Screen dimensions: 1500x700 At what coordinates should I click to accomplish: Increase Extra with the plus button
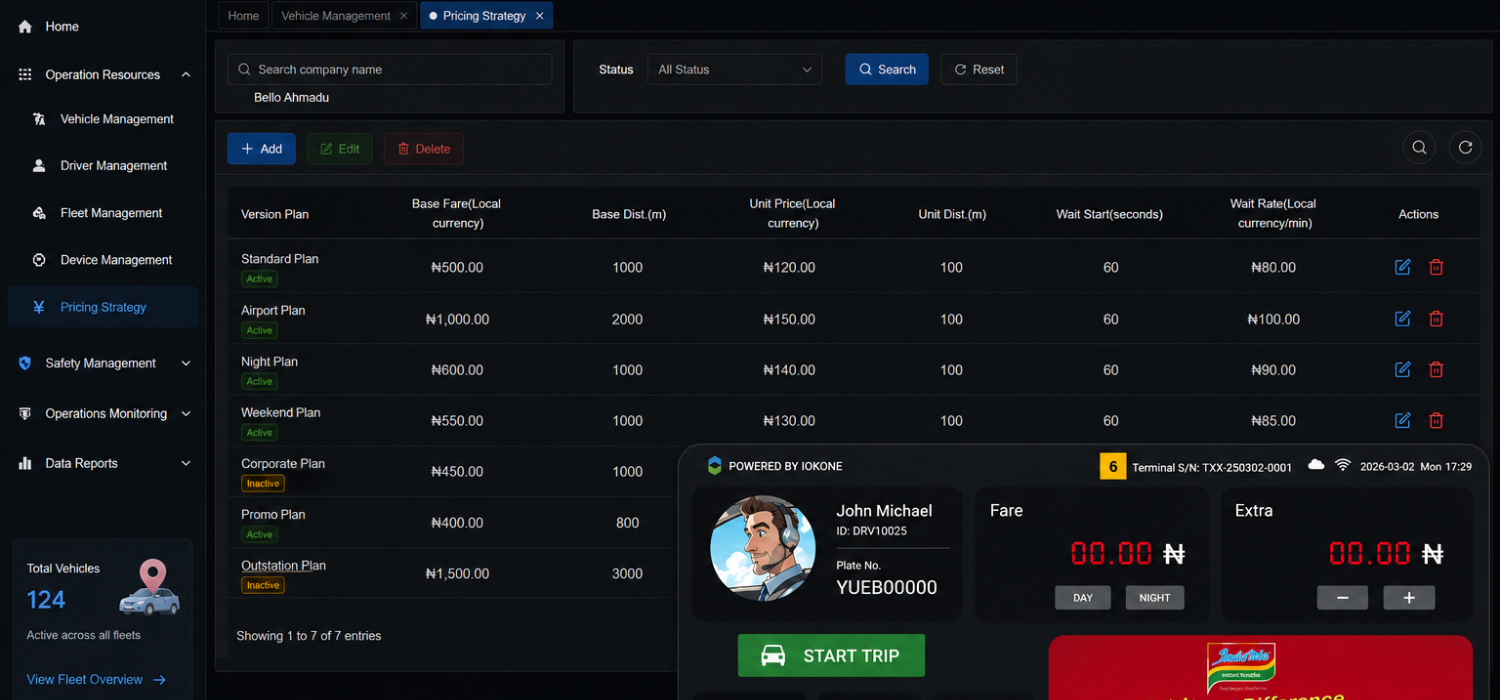coord(1409,598)
